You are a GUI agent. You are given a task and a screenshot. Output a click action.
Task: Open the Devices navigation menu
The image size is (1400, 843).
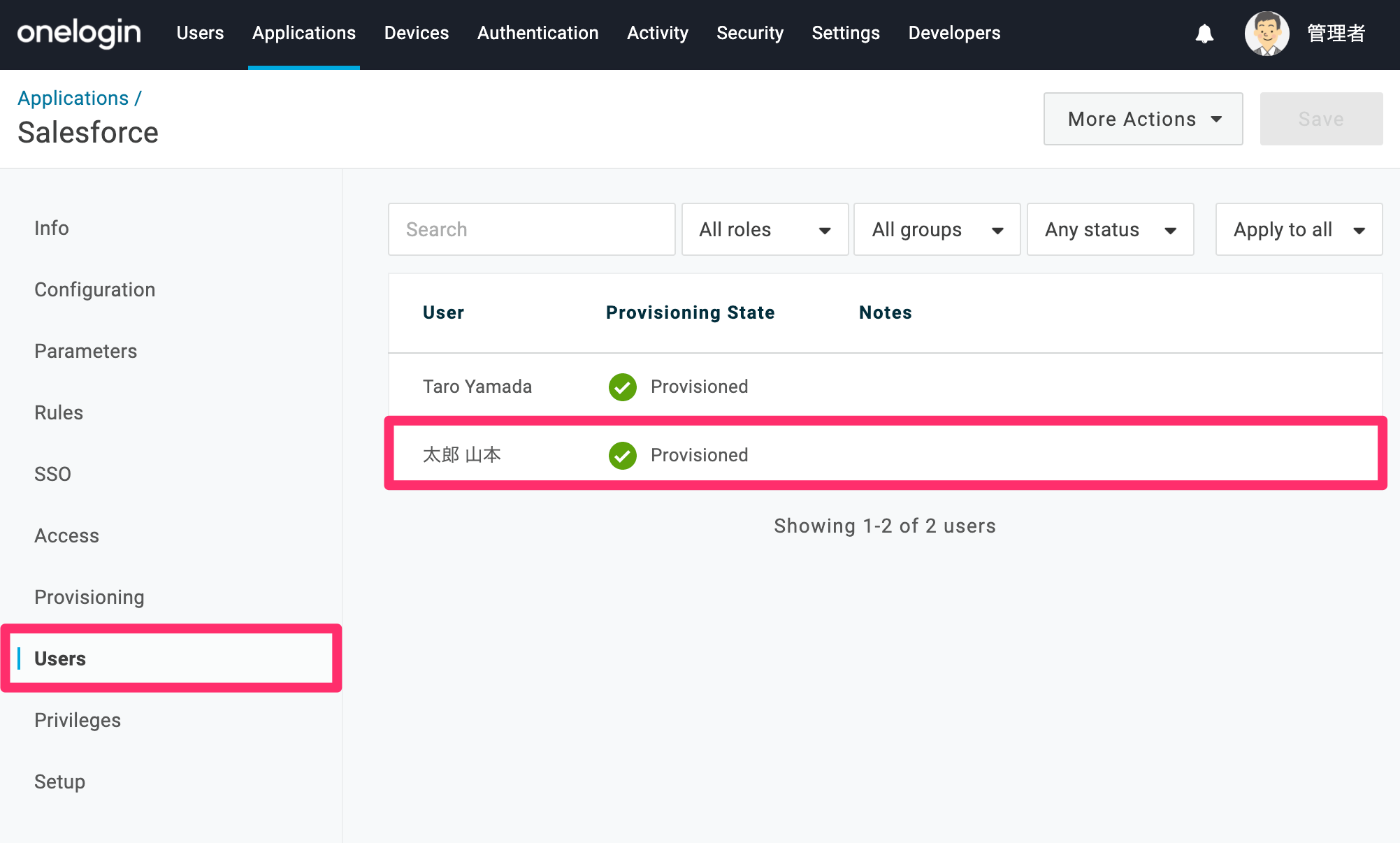coord(417,33)
